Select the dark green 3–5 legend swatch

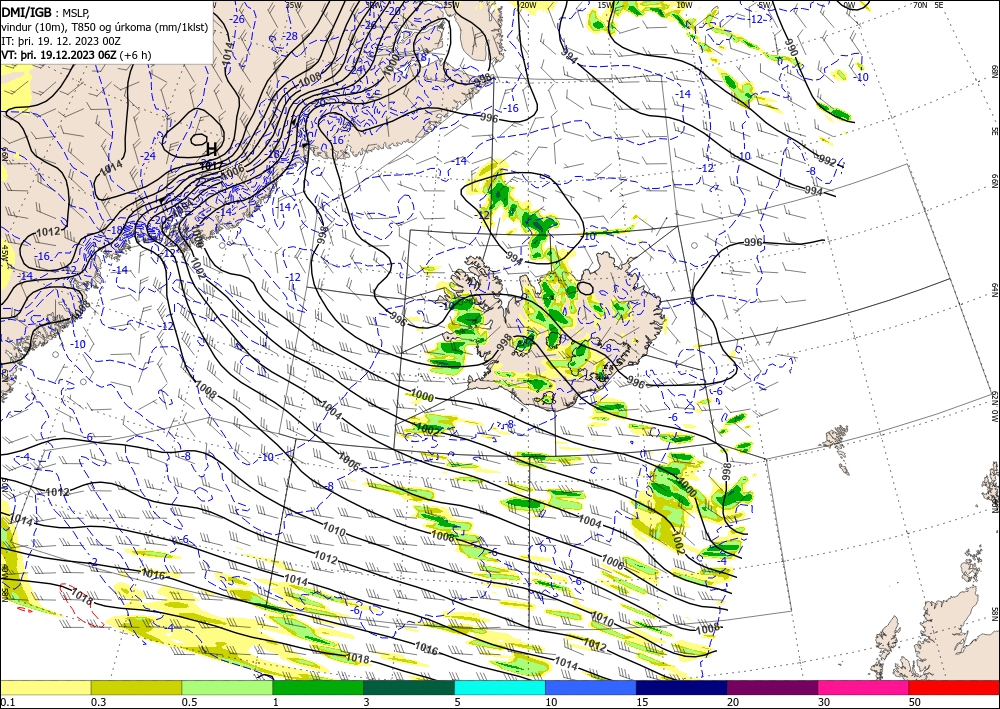(409, 687)
